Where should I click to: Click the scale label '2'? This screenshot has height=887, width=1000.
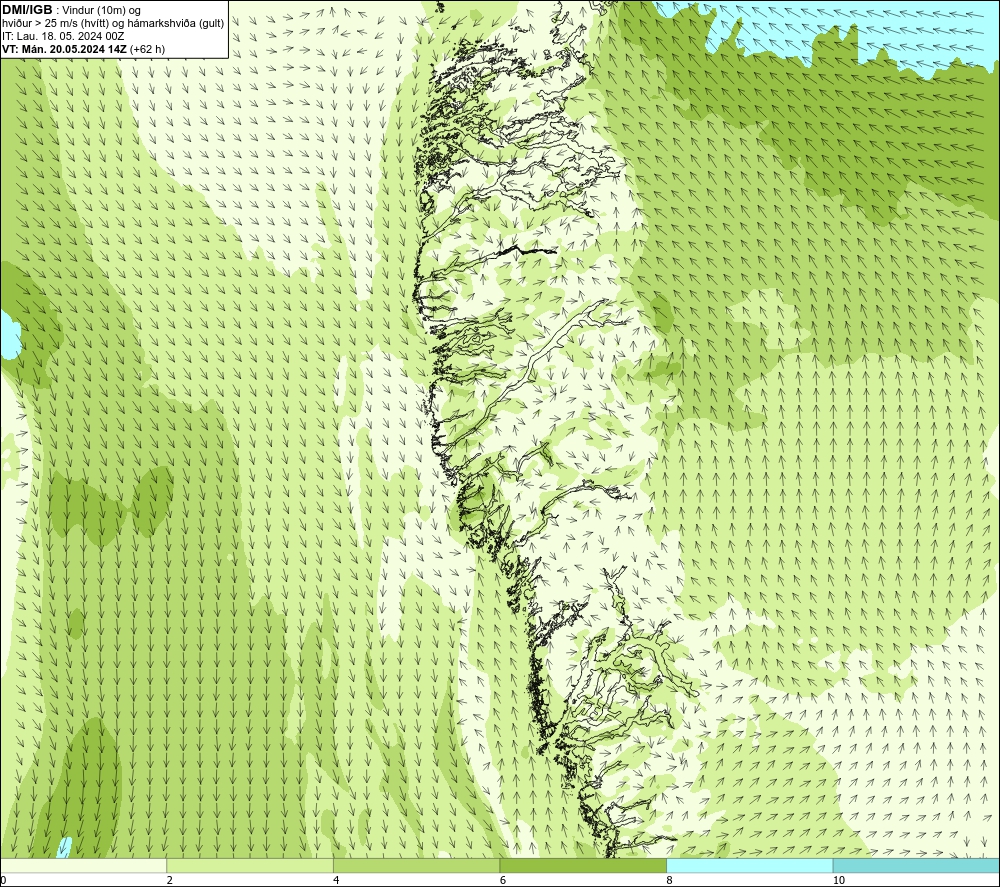pyautogui.click(x=170, y=880)
